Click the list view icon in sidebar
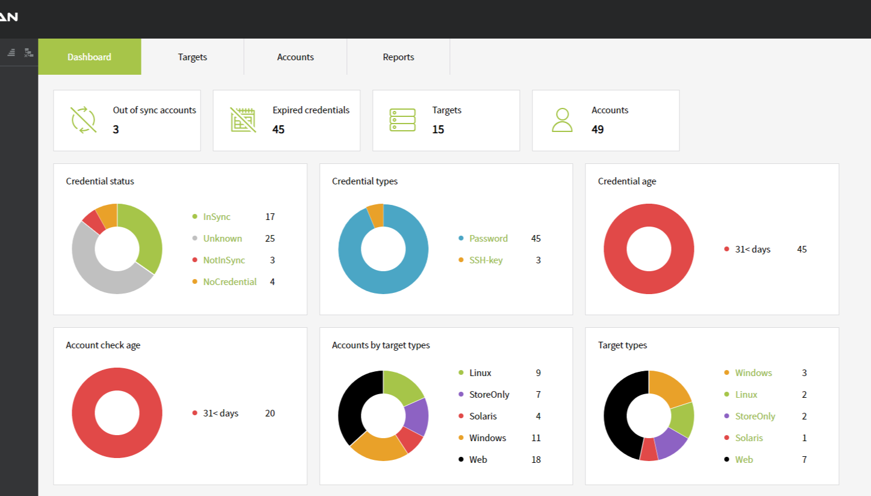 pyautogui.click(x=11, y=53)
